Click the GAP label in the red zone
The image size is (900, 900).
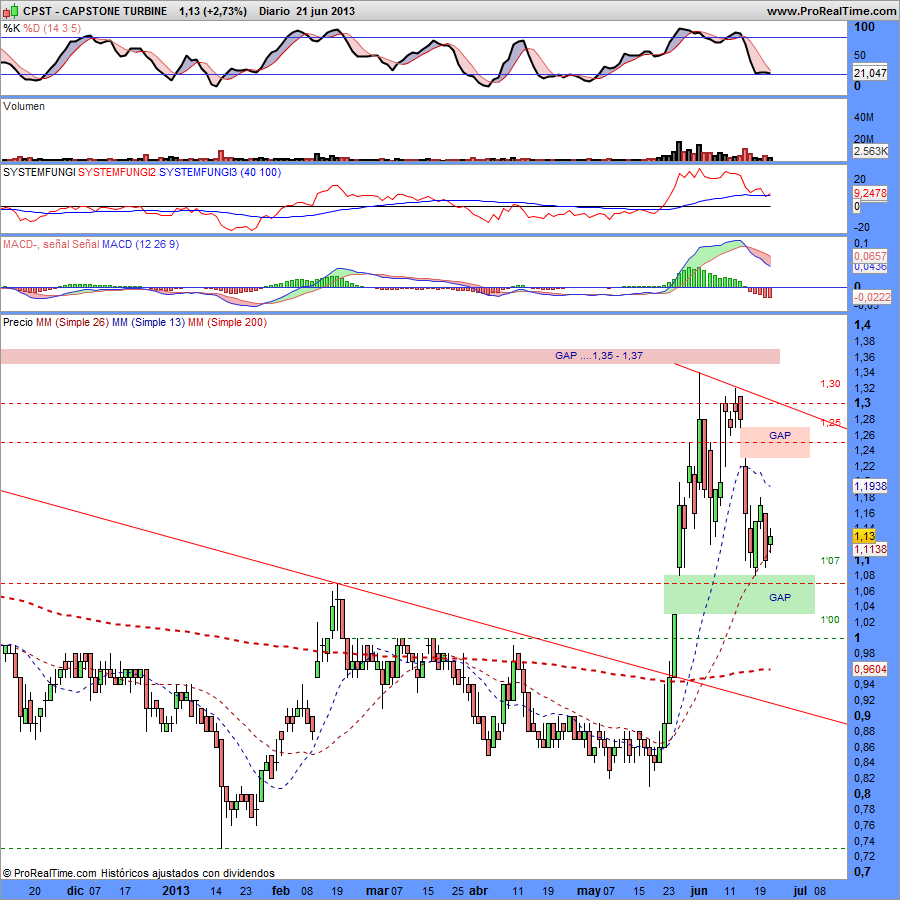(x=779, y=436)
